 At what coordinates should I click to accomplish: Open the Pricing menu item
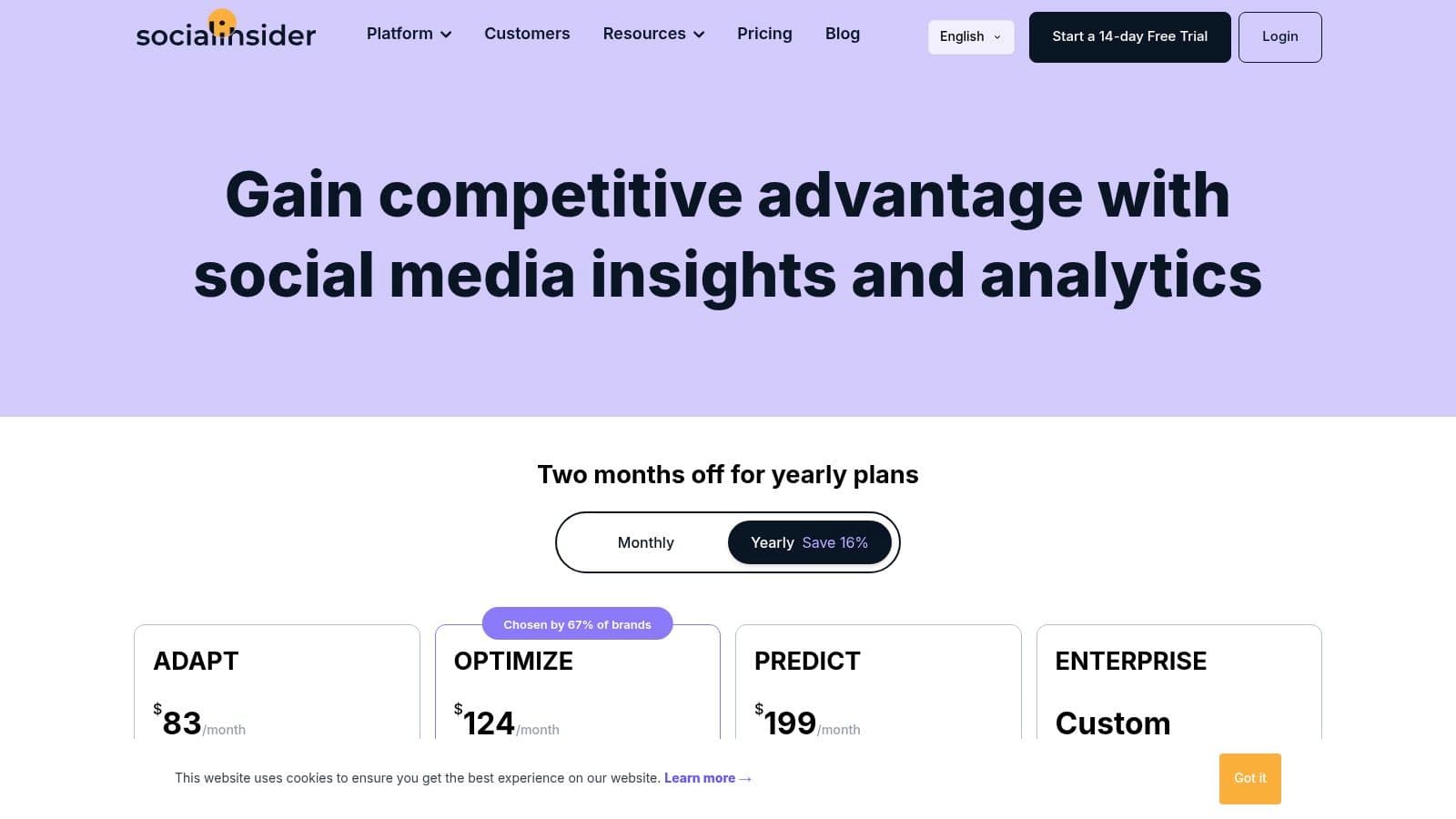pyautogui.click(x=764, y=34)
